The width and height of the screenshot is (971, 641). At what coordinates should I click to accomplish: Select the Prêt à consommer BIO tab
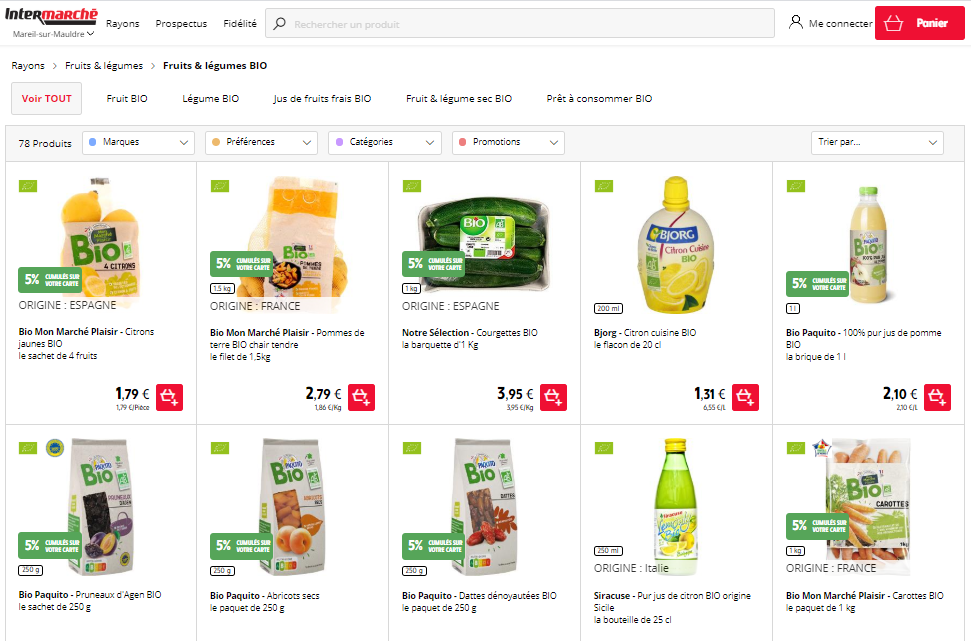coord(599,98)
